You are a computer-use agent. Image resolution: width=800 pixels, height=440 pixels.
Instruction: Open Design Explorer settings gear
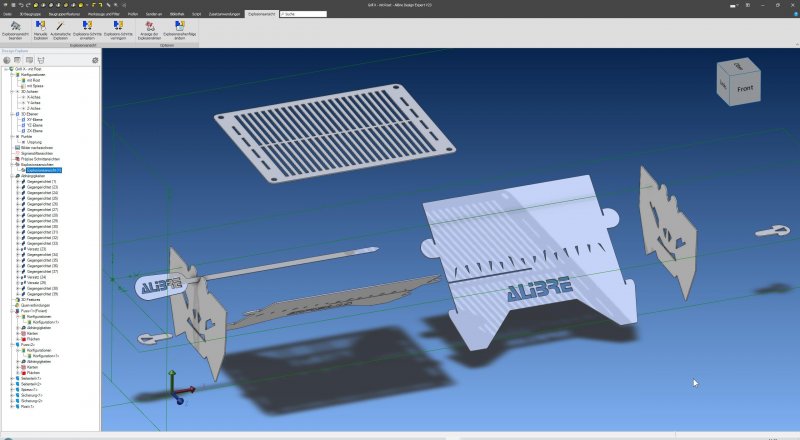95,60
